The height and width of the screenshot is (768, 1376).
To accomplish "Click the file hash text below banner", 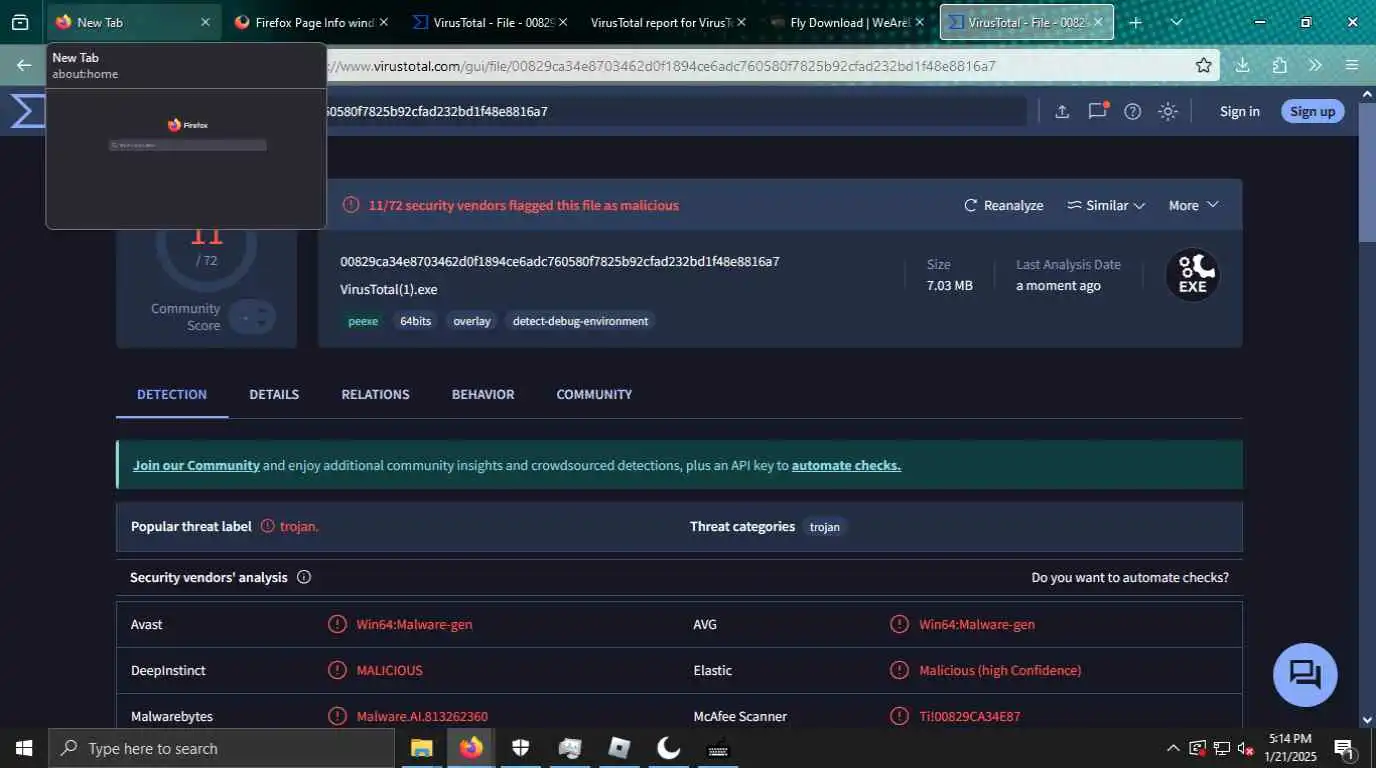I will [560, 261].
